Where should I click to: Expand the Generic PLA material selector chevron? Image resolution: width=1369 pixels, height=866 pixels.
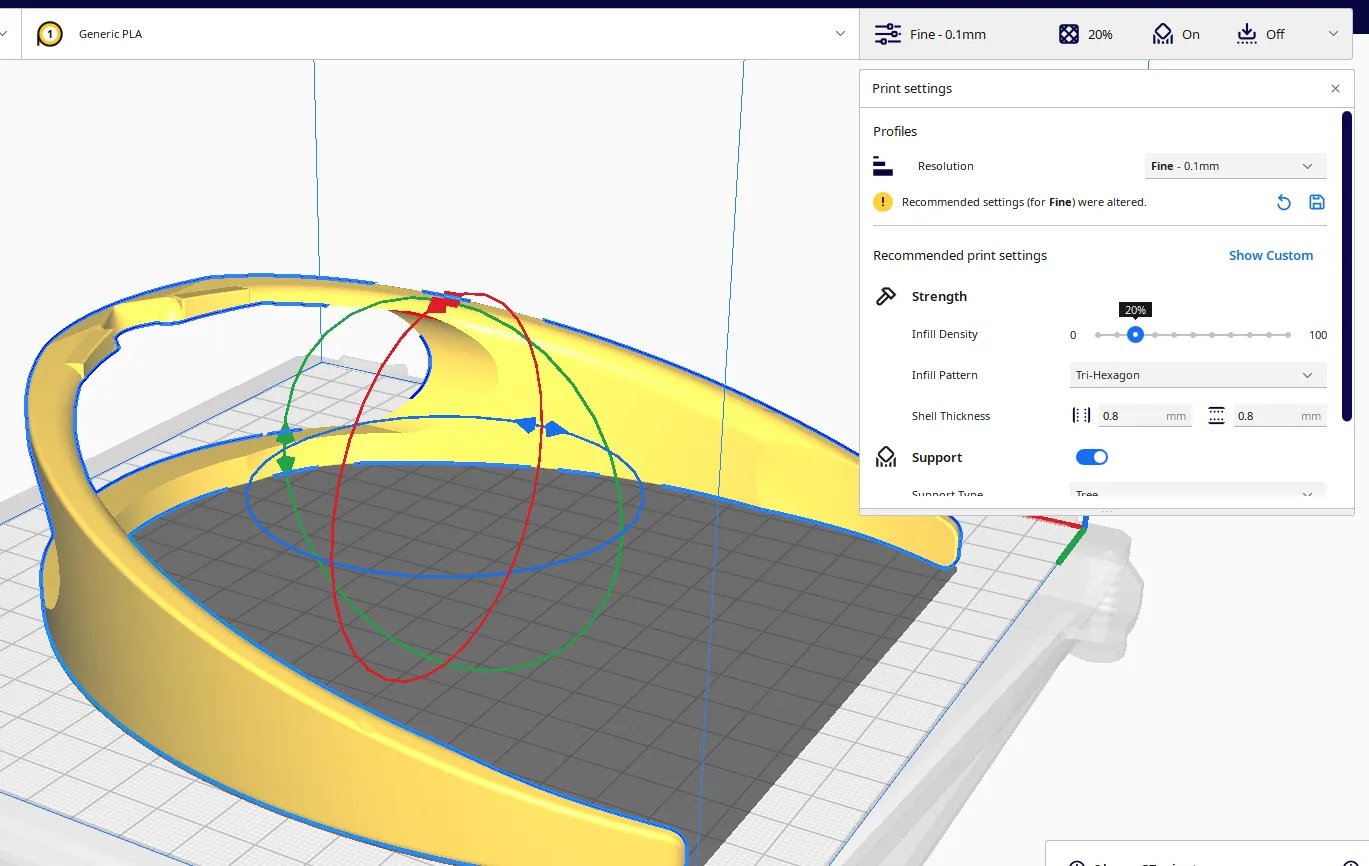click(x=840, y=35)
